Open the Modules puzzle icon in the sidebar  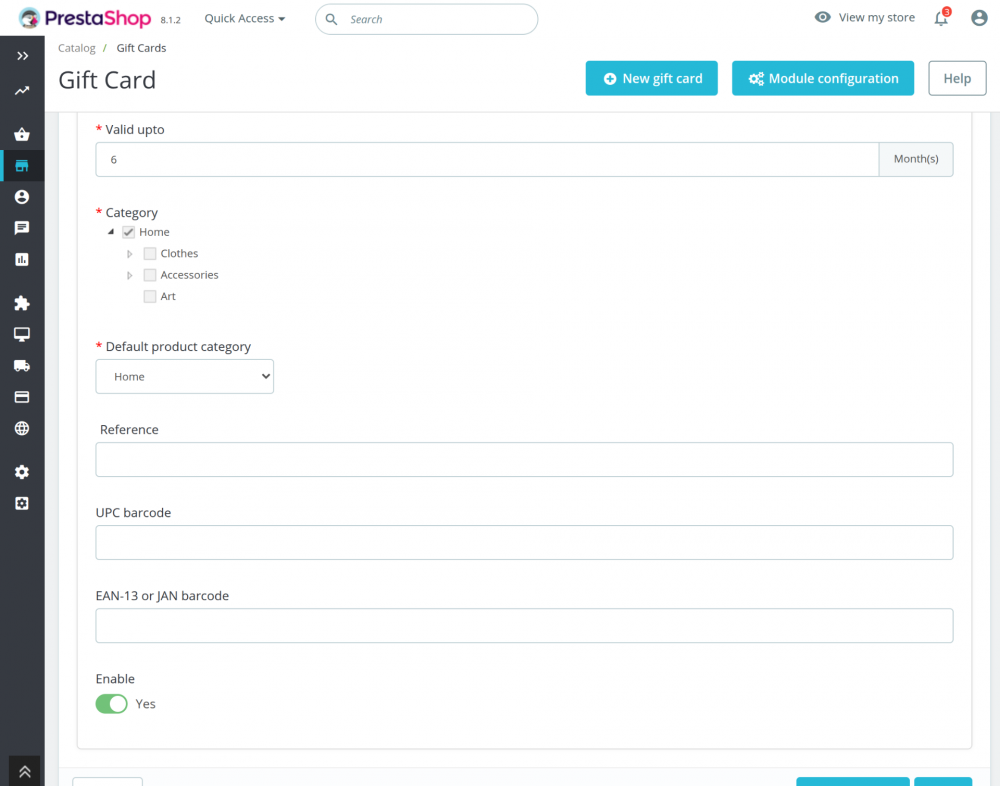(x=22, y=303)
